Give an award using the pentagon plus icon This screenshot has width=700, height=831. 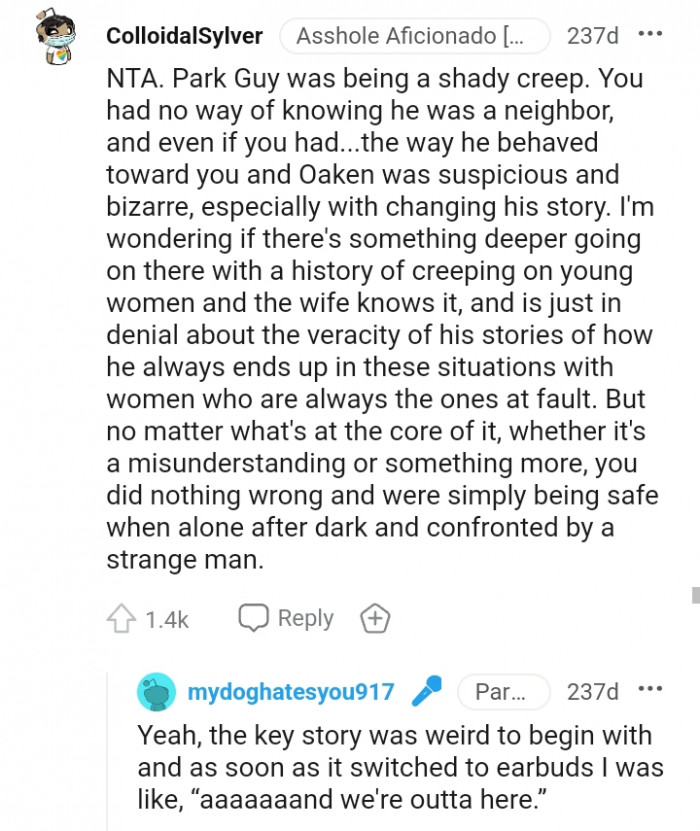pyautogui.click(x=375, y=618)
